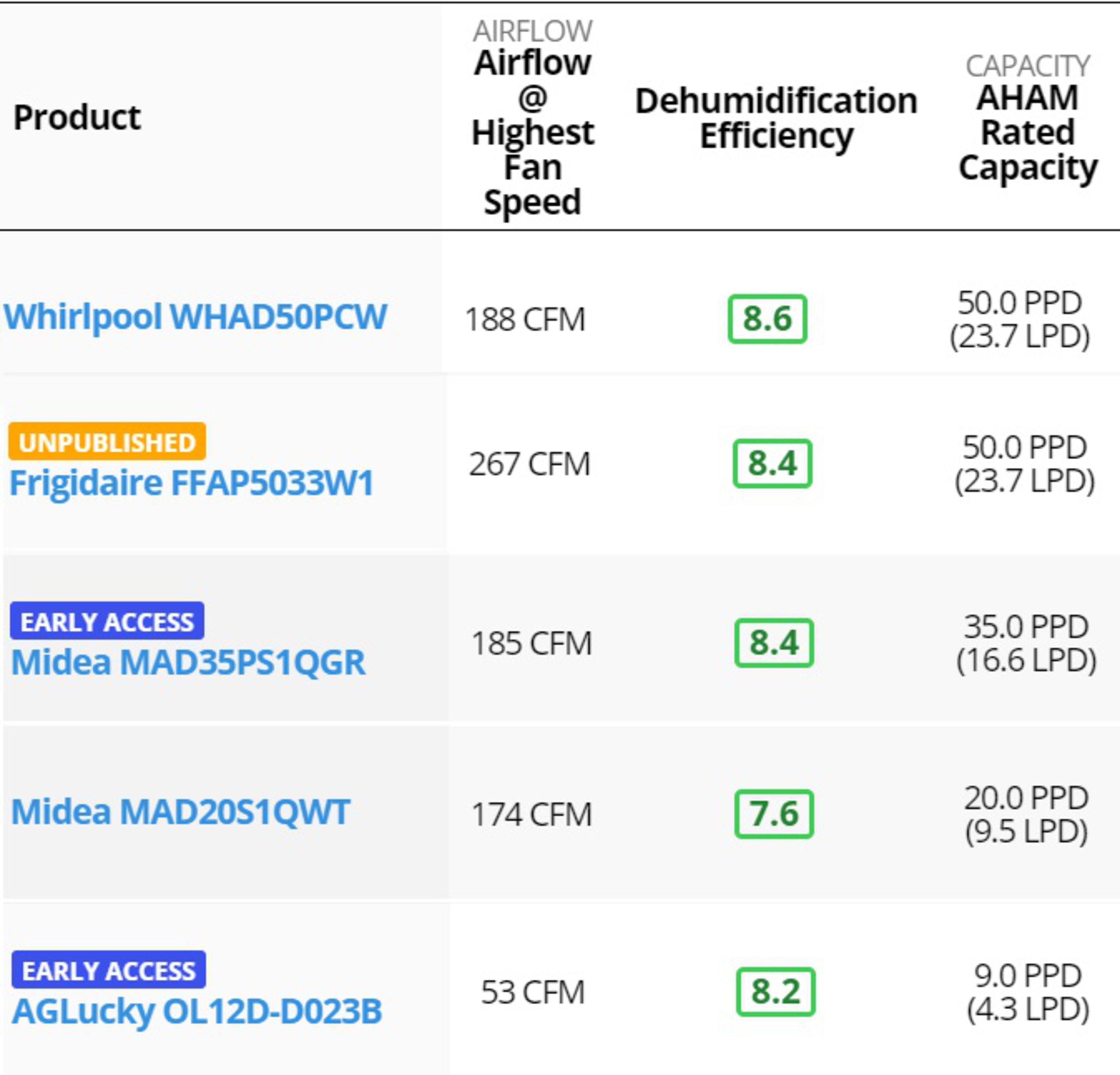Click the orange UNPUBLISHED badge
Screen dimensions: 1120x1075
coord(107,442)
